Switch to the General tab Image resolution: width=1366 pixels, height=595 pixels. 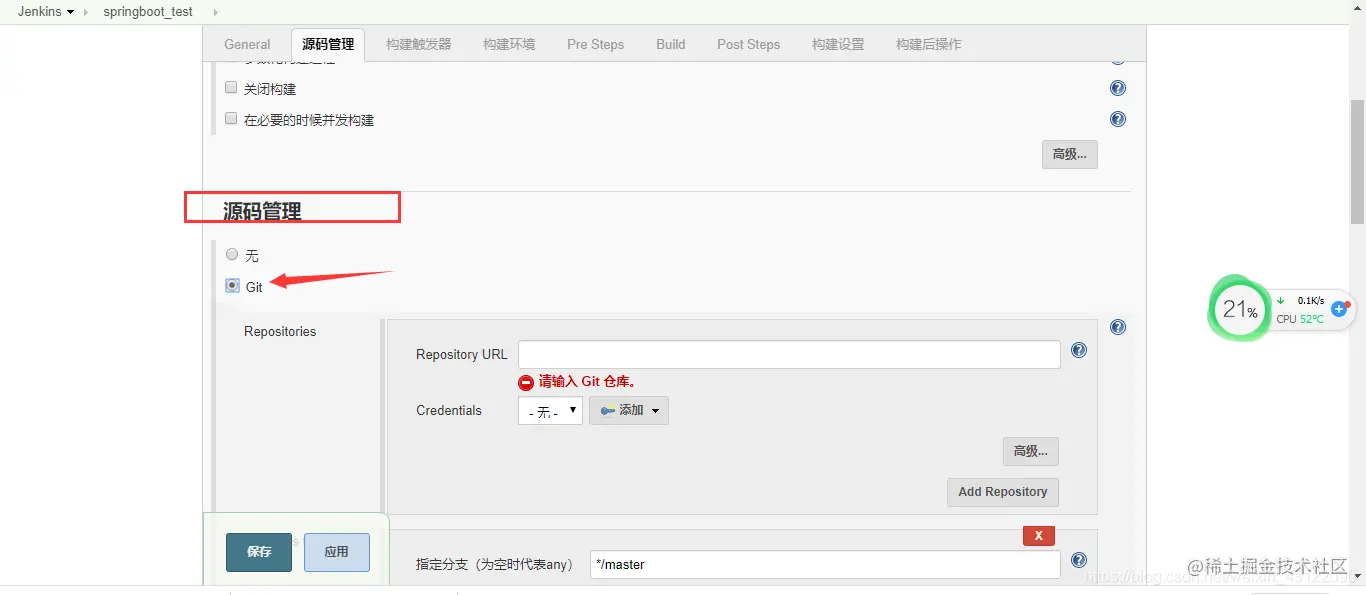(x=247, y=44)
